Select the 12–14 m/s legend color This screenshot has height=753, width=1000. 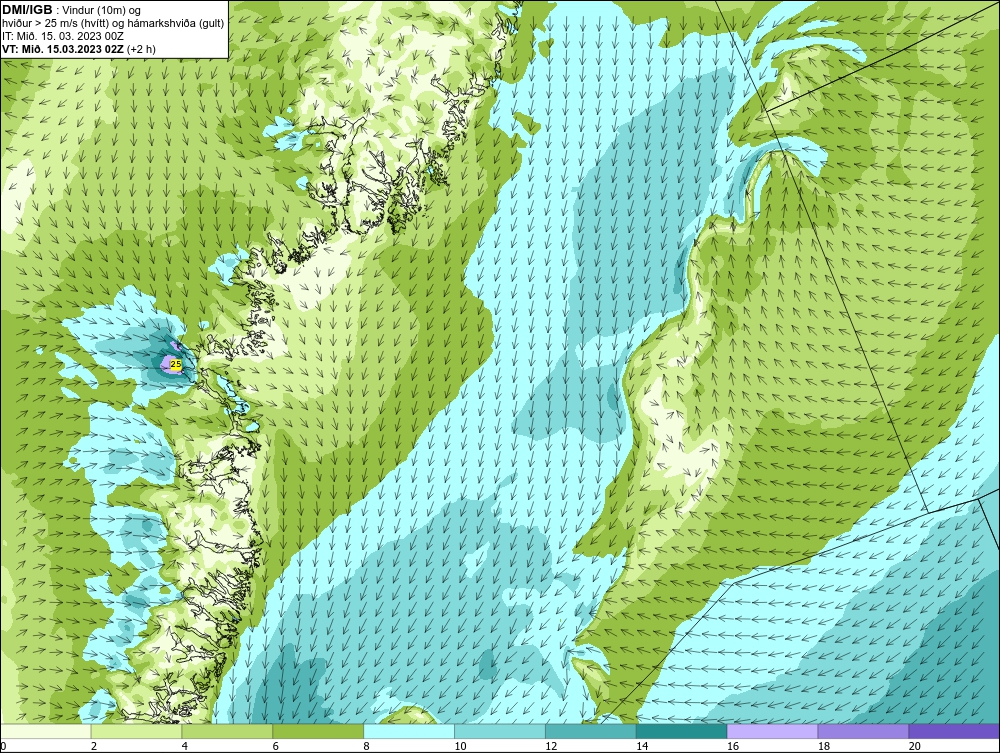pos(591,731)
